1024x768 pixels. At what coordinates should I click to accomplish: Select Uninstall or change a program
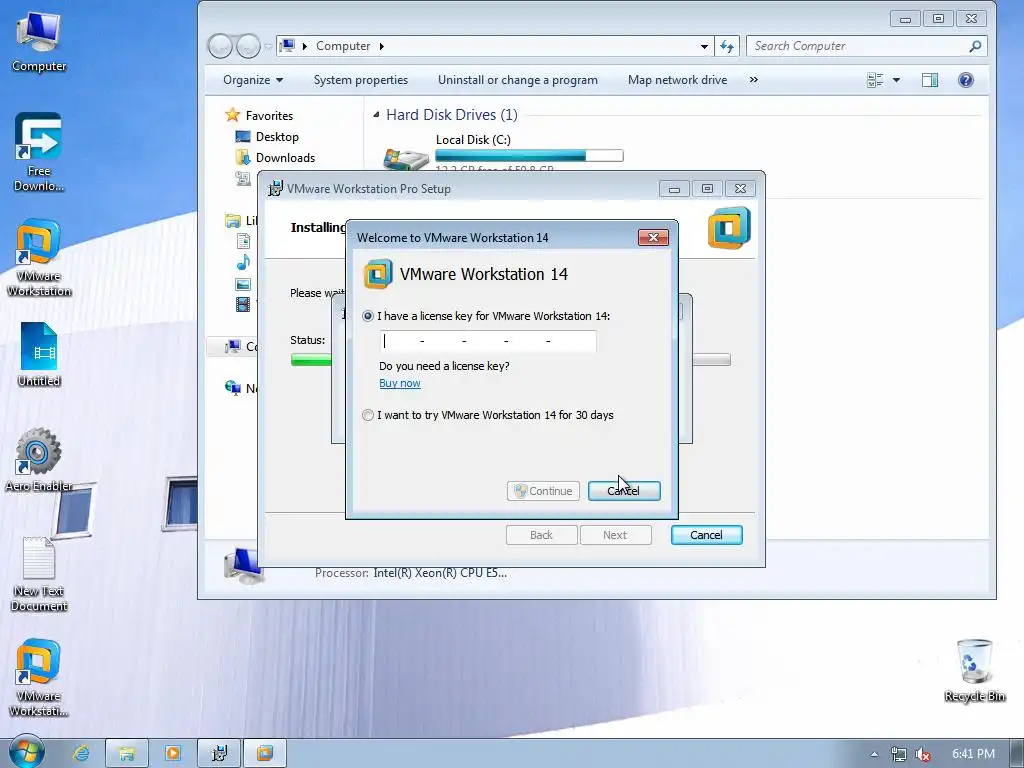(518, 80)
